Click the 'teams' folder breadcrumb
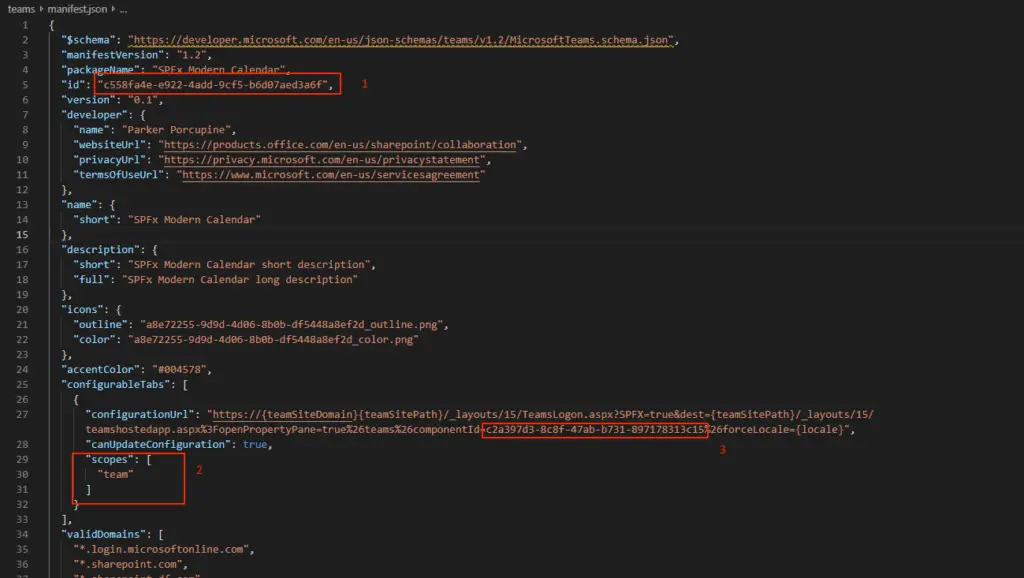 [20, 8]
